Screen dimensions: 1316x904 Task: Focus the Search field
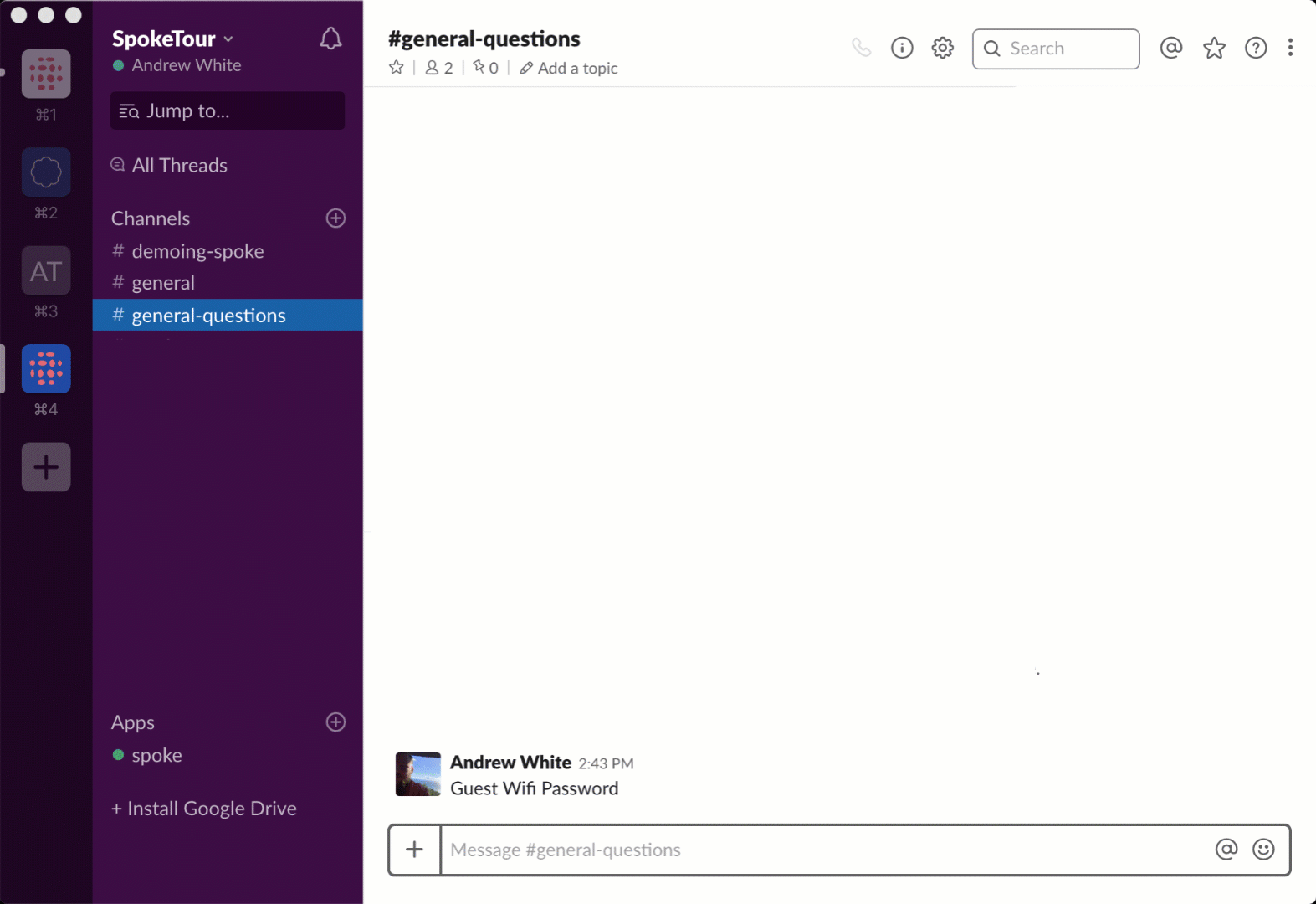tap(1056, 49)
